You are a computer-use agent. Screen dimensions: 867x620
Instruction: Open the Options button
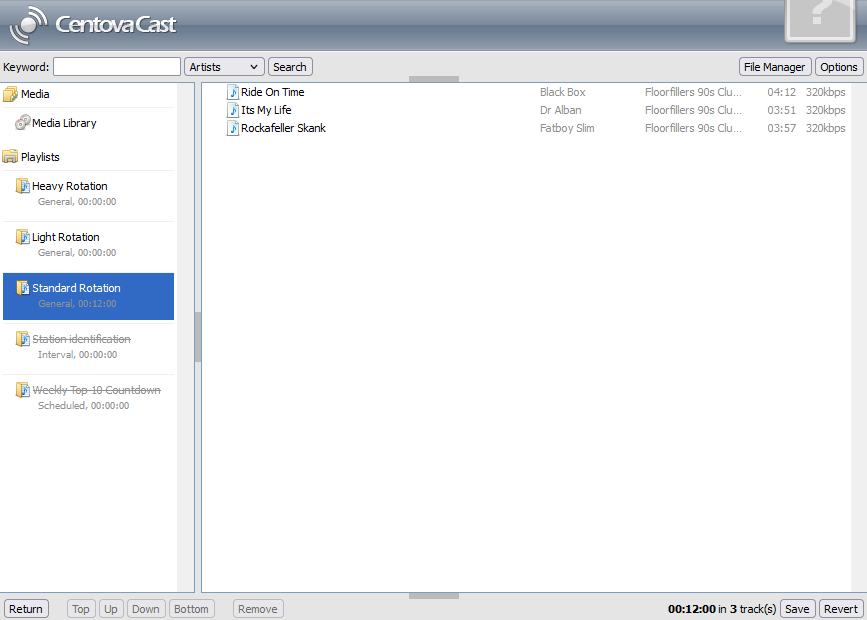click(839, 67)
